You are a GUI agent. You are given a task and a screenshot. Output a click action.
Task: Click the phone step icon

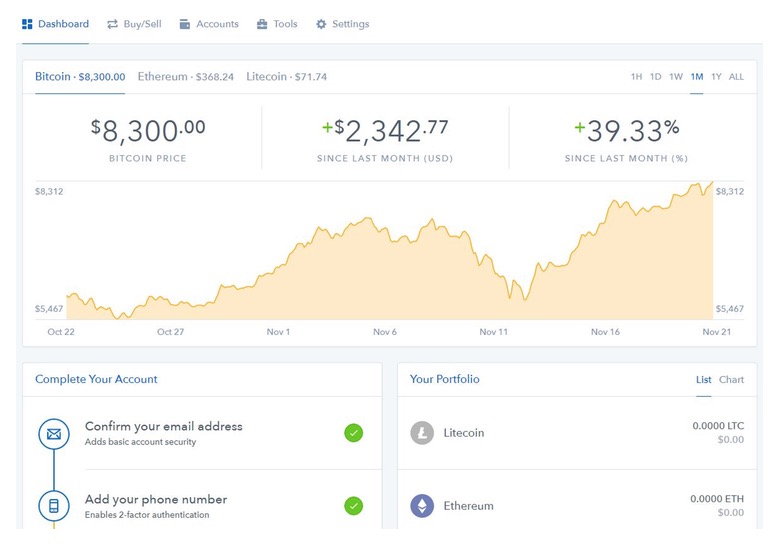(x=54, y=506)
